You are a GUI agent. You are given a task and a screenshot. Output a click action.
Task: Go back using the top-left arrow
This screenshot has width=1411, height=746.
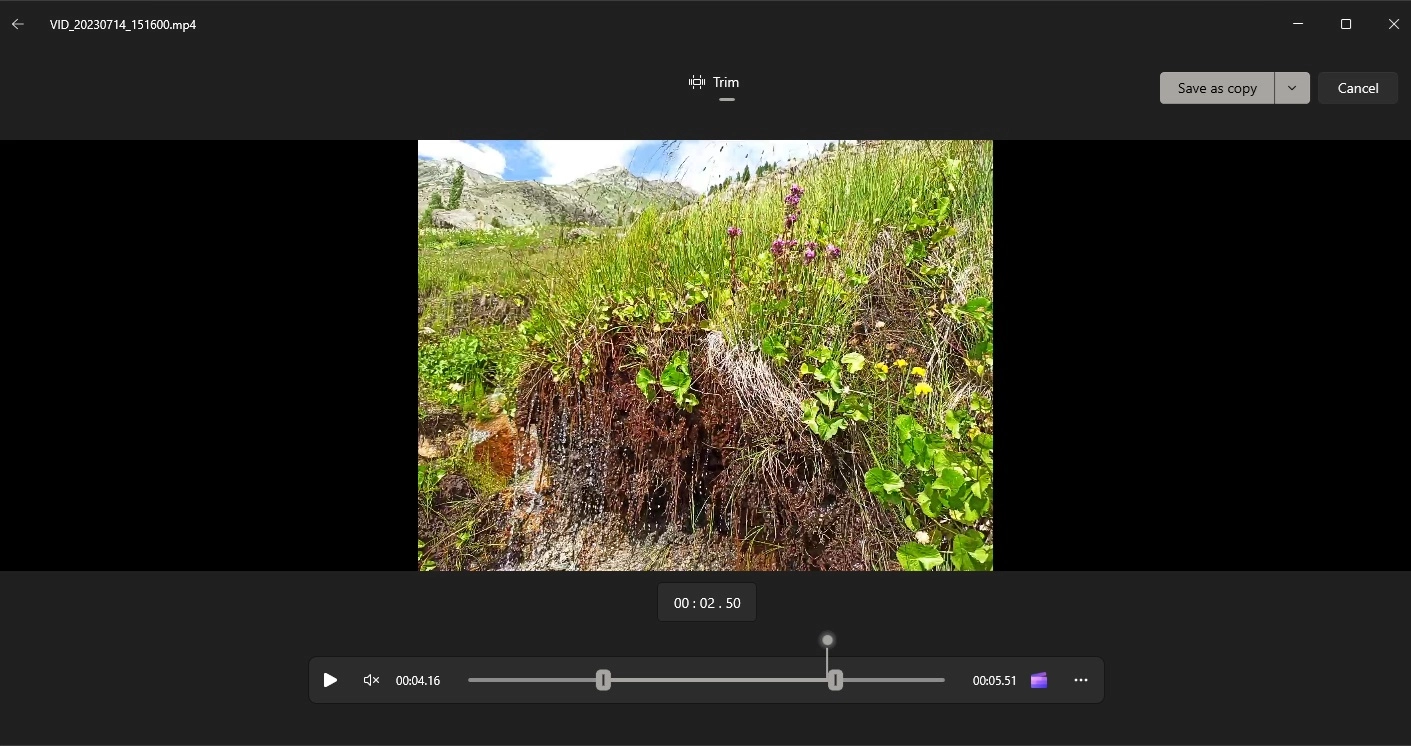pyautogui.click(x=18, y=24)
